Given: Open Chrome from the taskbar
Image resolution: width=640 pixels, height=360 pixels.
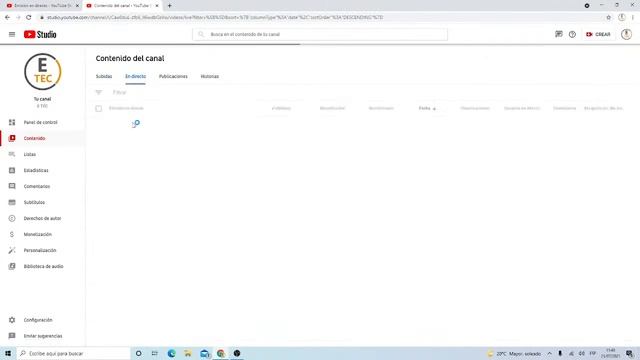Looking at the screenshot, I should click(x=221, y=353).
